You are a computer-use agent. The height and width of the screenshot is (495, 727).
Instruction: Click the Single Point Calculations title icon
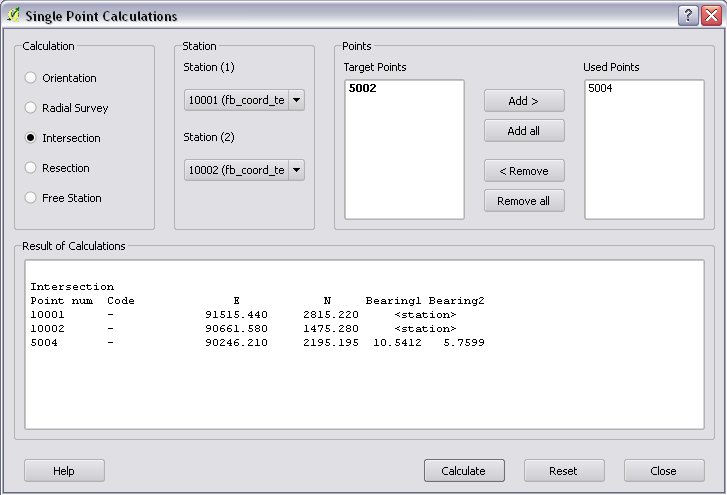pos(13,16)
